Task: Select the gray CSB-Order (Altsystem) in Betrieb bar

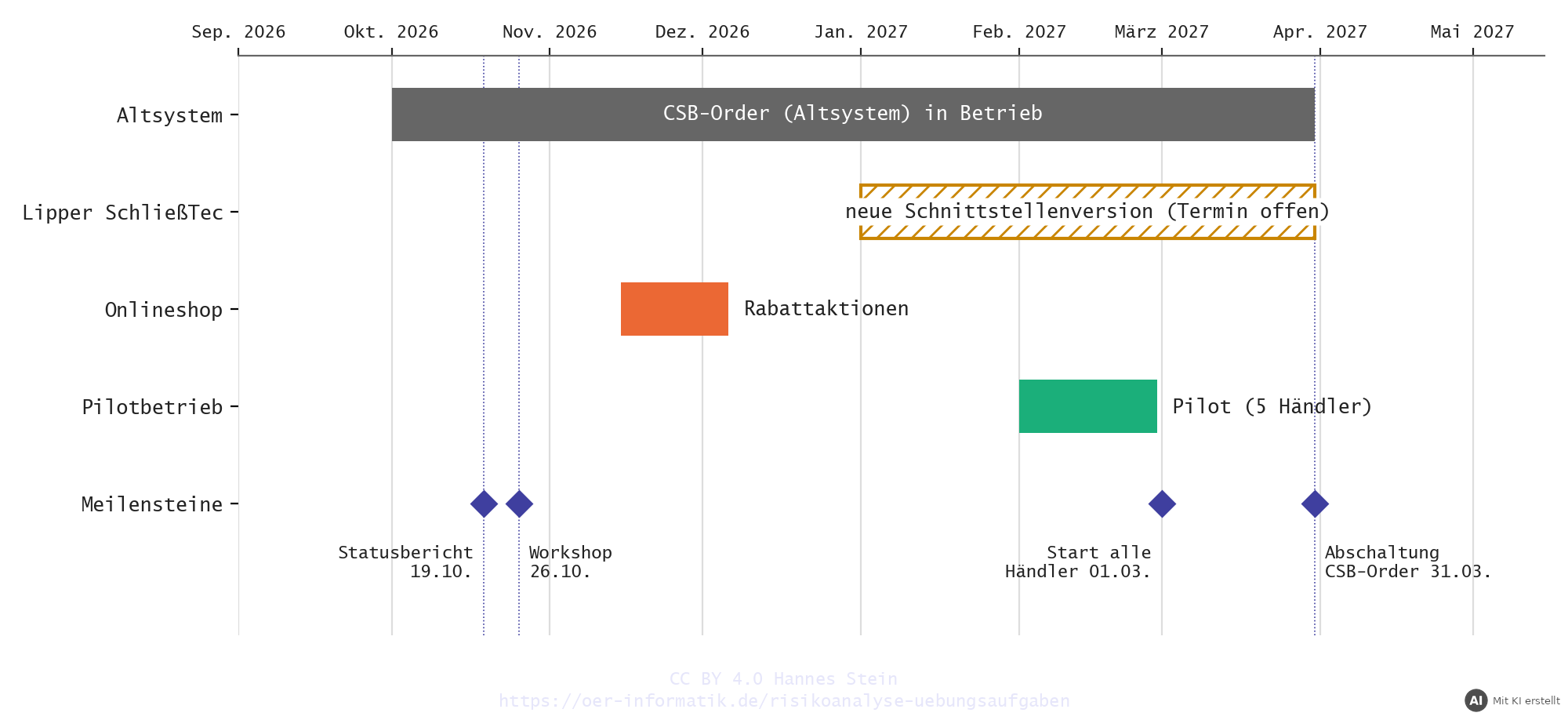Action: [x=853, y=115]
